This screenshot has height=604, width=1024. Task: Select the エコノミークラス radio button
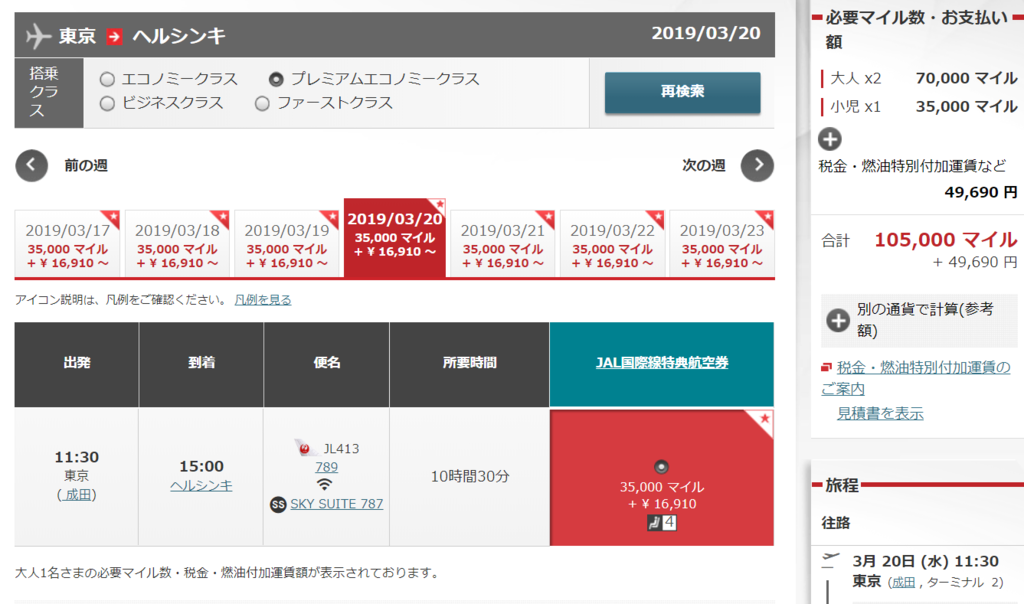107,80
